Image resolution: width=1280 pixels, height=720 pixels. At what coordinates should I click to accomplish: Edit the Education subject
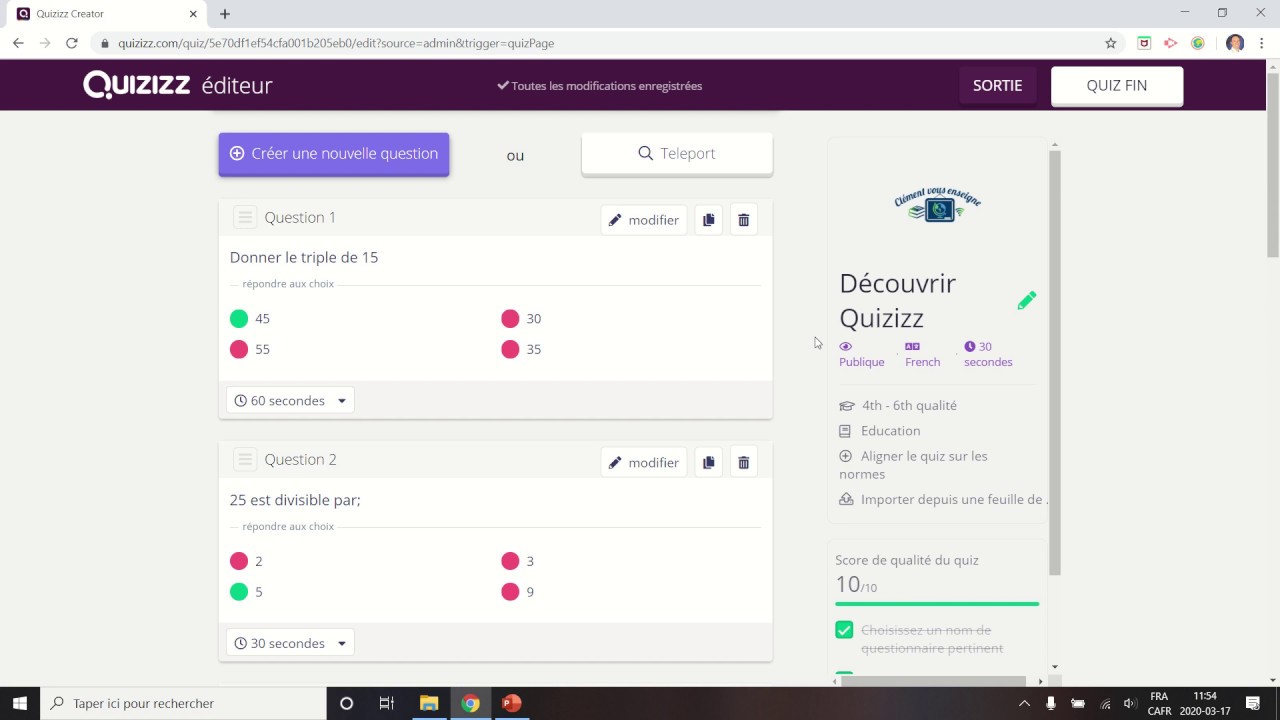880,431
